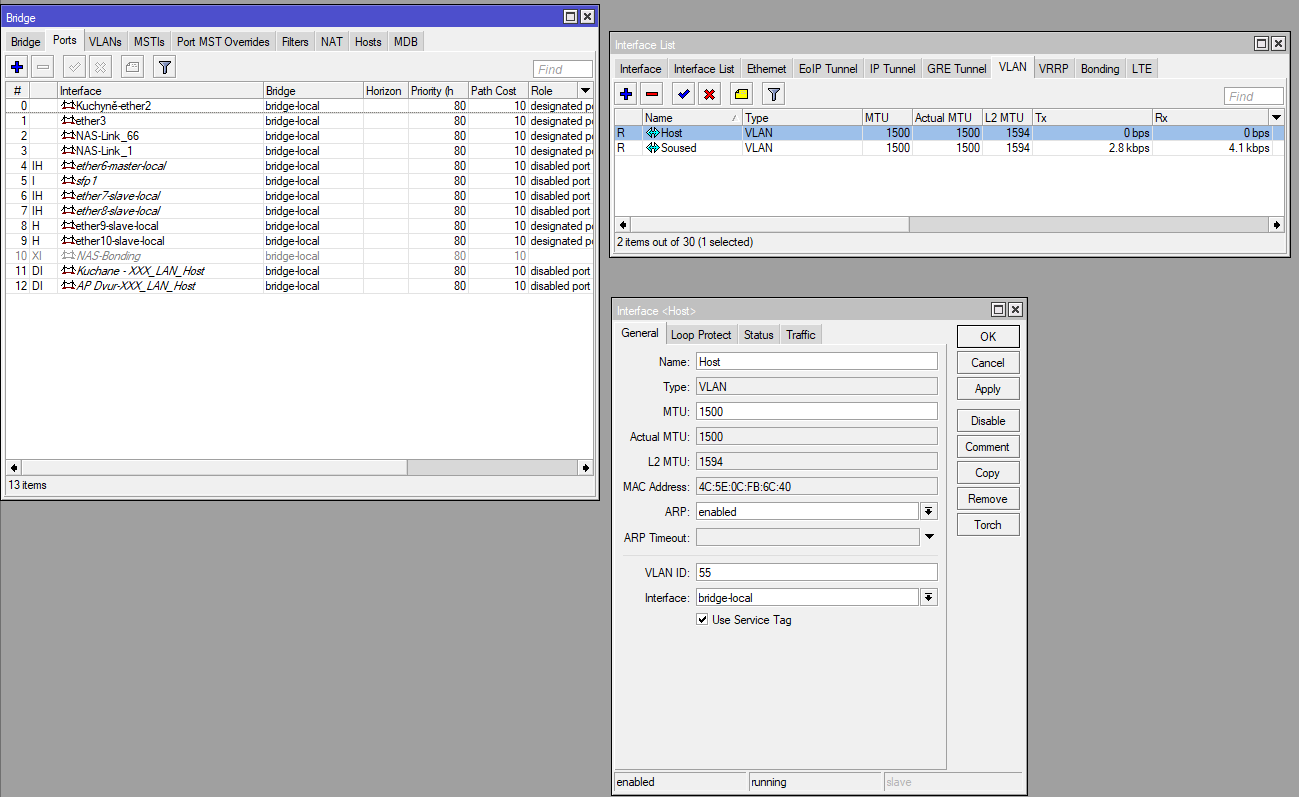The image size is (1299, 797).
Task: Open ARP mode dropdown
Action: [x=928, y=511]
